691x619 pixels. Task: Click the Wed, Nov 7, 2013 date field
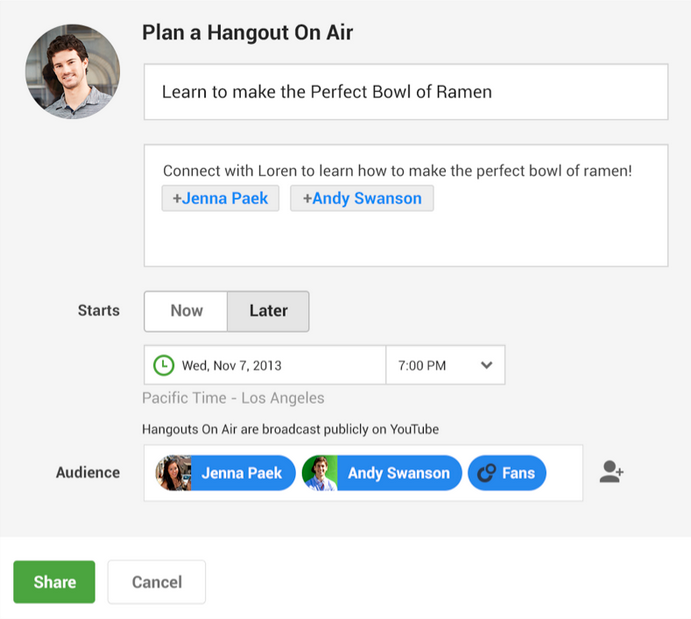pyautogui.click(x=265, y=365)
